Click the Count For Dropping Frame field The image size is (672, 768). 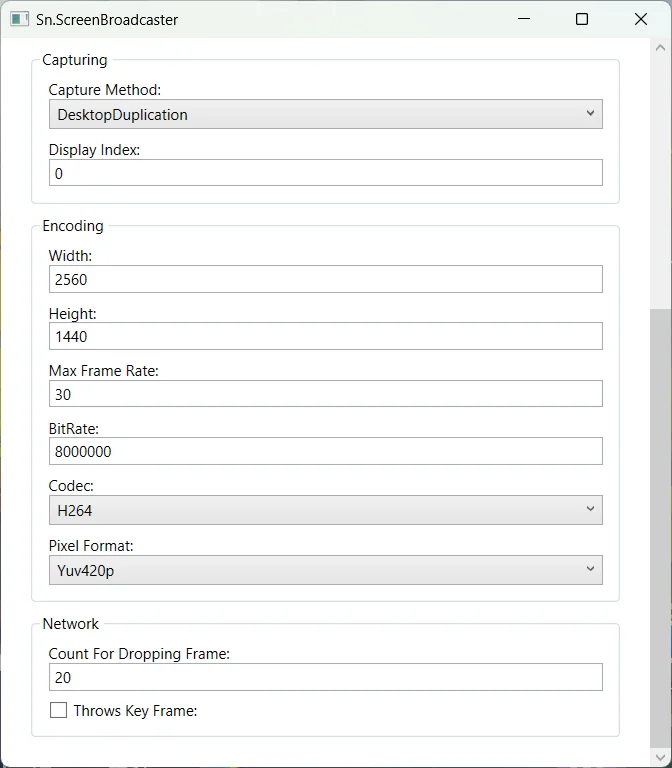click(x=326, y=677)
